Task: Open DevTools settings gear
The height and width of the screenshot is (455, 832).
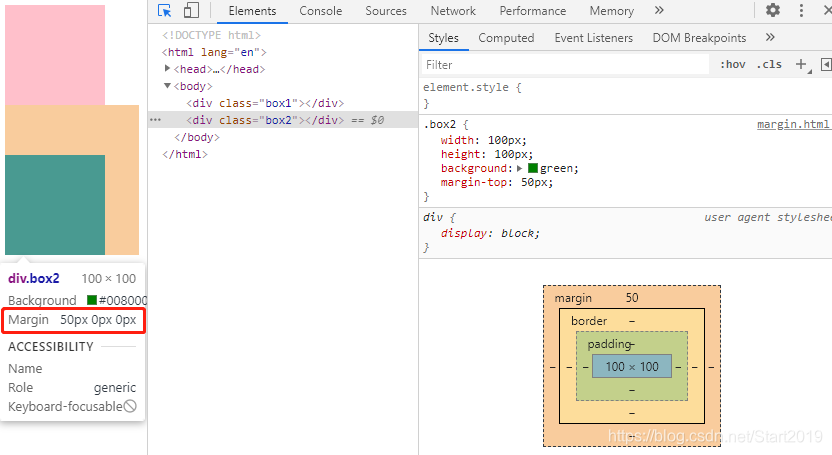Action: [x=773, y=10]
